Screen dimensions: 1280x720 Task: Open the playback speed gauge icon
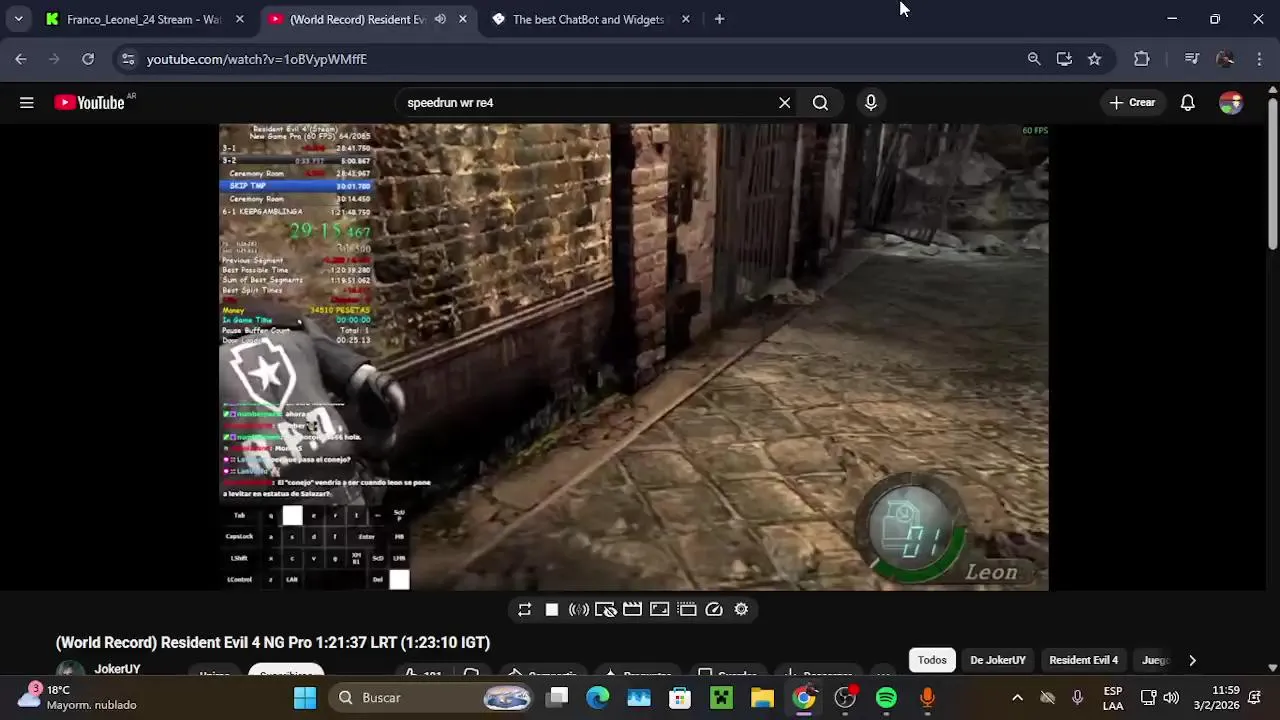point(714,609)
